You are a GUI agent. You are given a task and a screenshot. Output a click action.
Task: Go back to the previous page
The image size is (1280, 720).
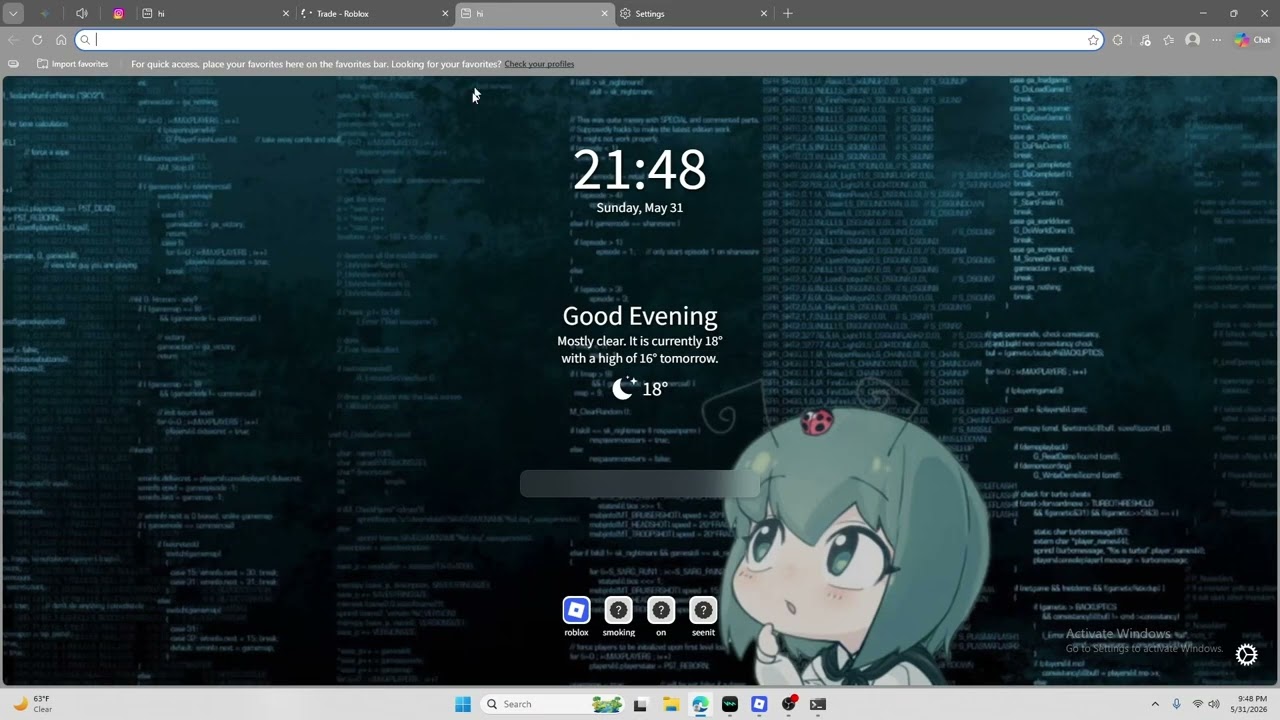13,40
